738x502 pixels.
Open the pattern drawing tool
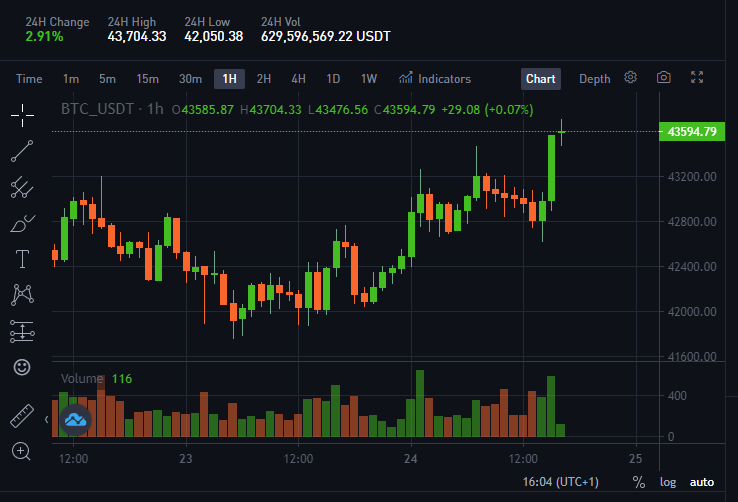click(x=22, y=295)
